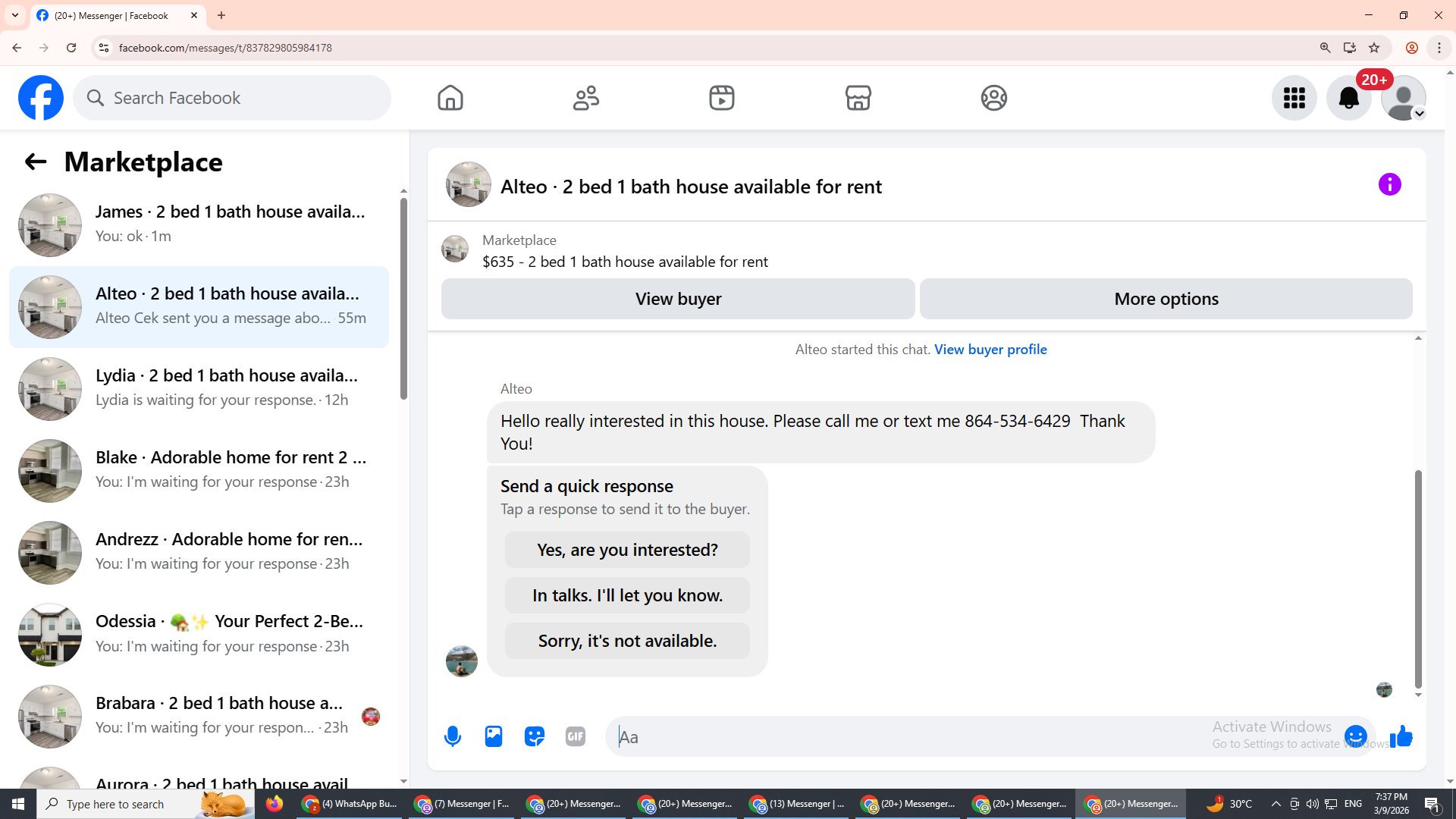Open View buyer profile link
This screenshot has width=1456, height=819.
click(990, 350)
